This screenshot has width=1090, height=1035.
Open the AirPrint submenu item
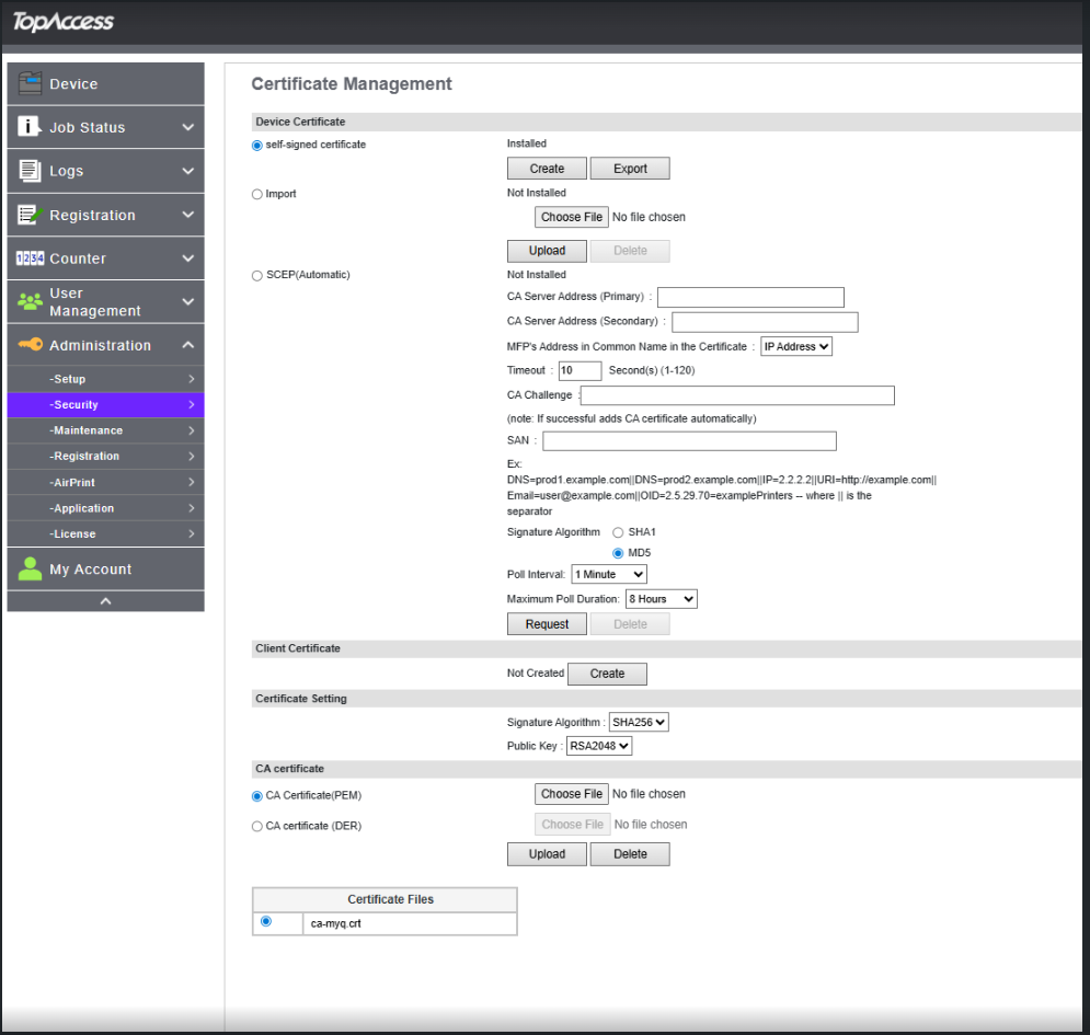click(106, 482)
